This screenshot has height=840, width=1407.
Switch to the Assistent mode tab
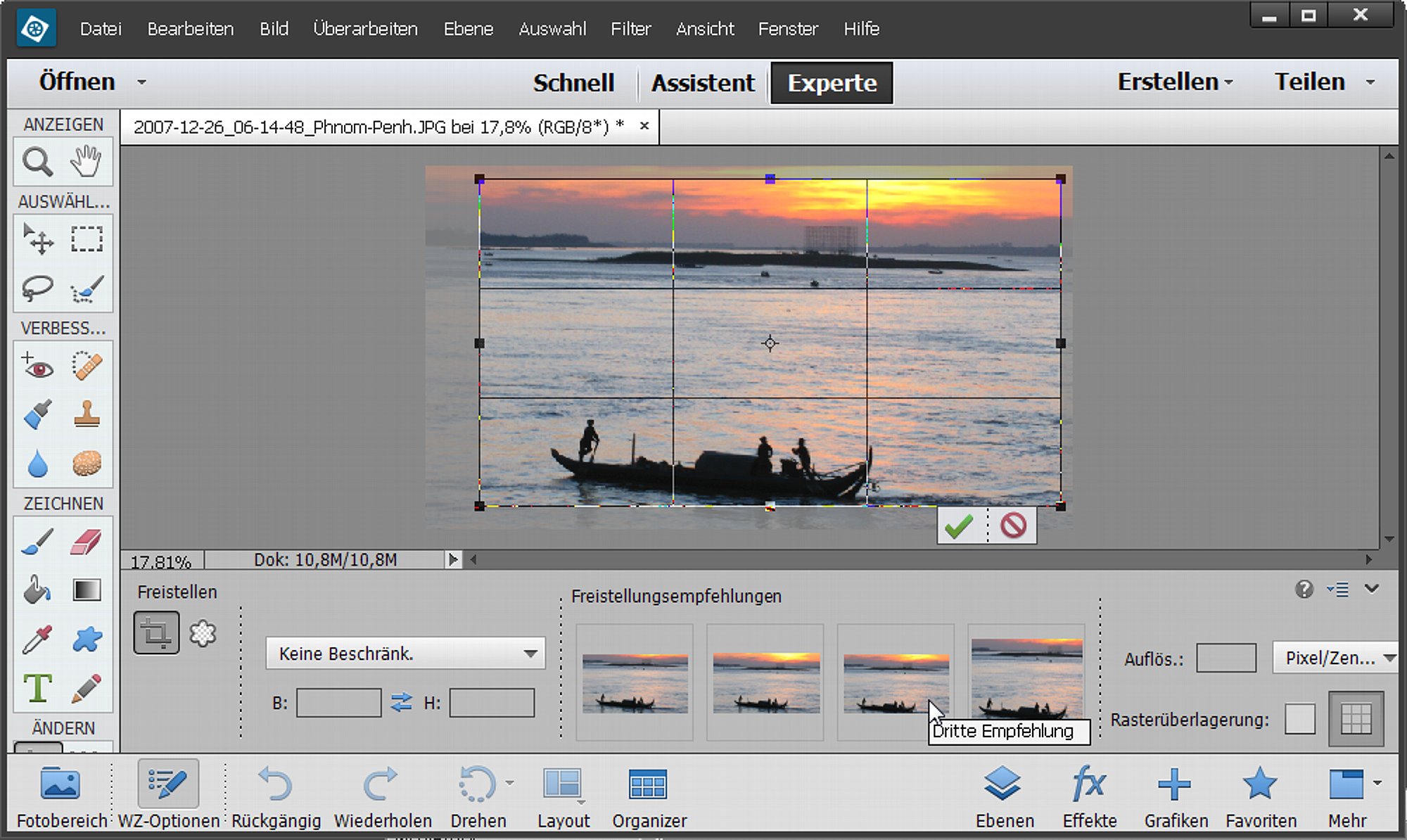[702, 83]
